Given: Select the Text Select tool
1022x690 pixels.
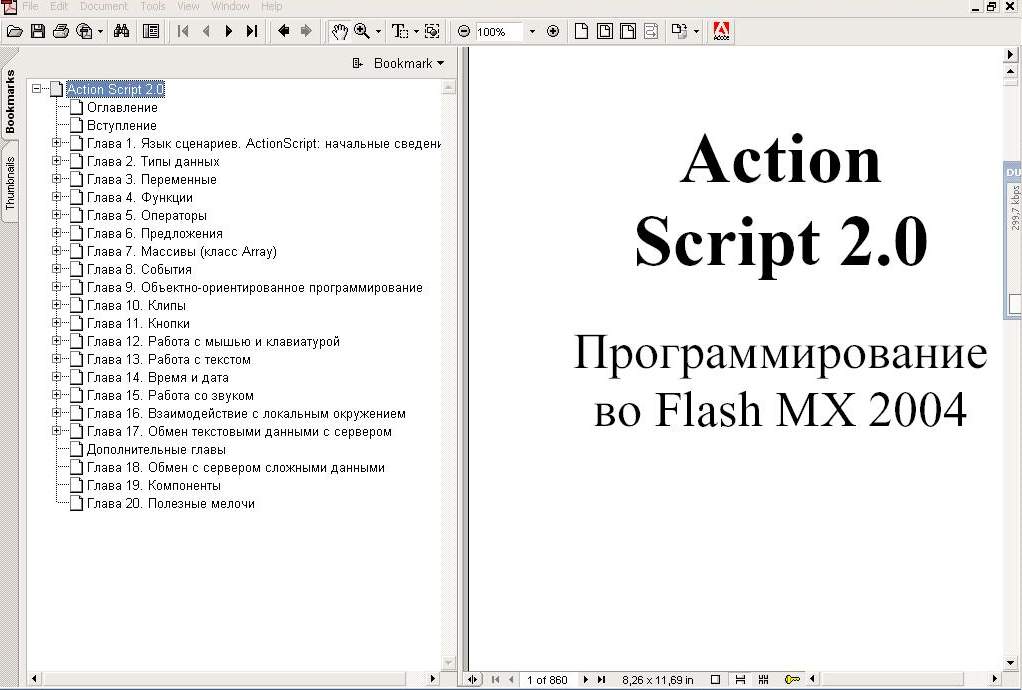Looking at the screenshot, I should point(400,31).
